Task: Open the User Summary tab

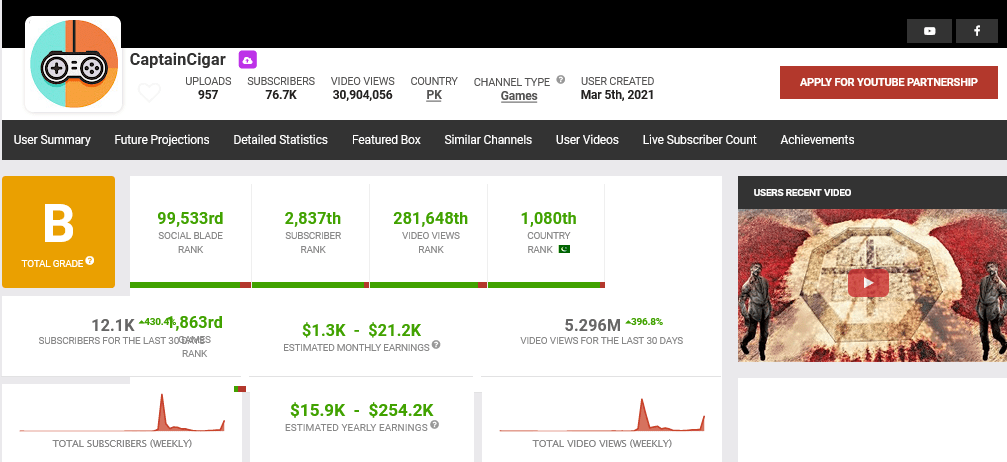Action: (x=52, y=139)
